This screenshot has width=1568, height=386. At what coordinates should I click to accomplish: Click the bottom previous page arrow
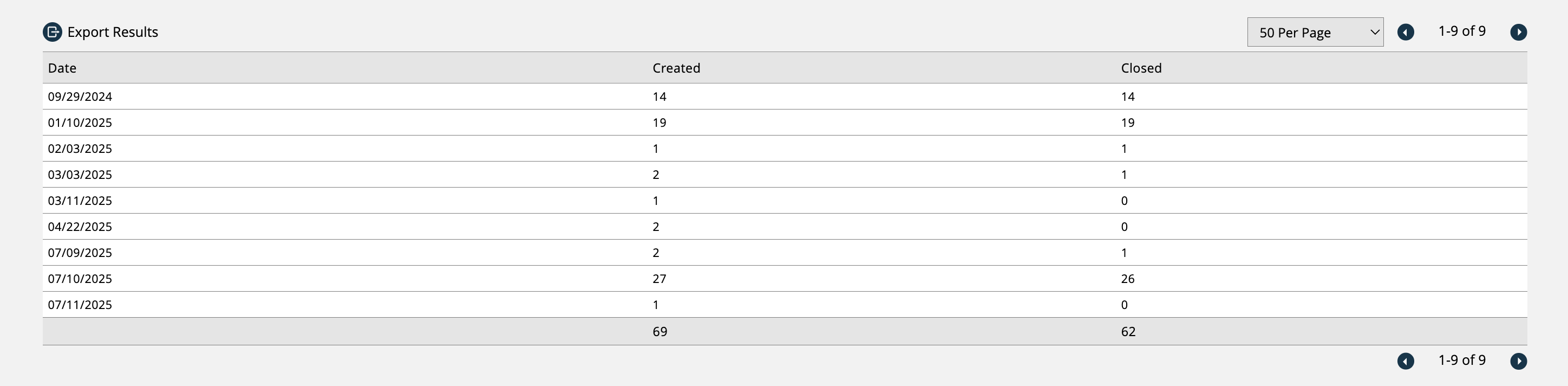pos(1406,361)
